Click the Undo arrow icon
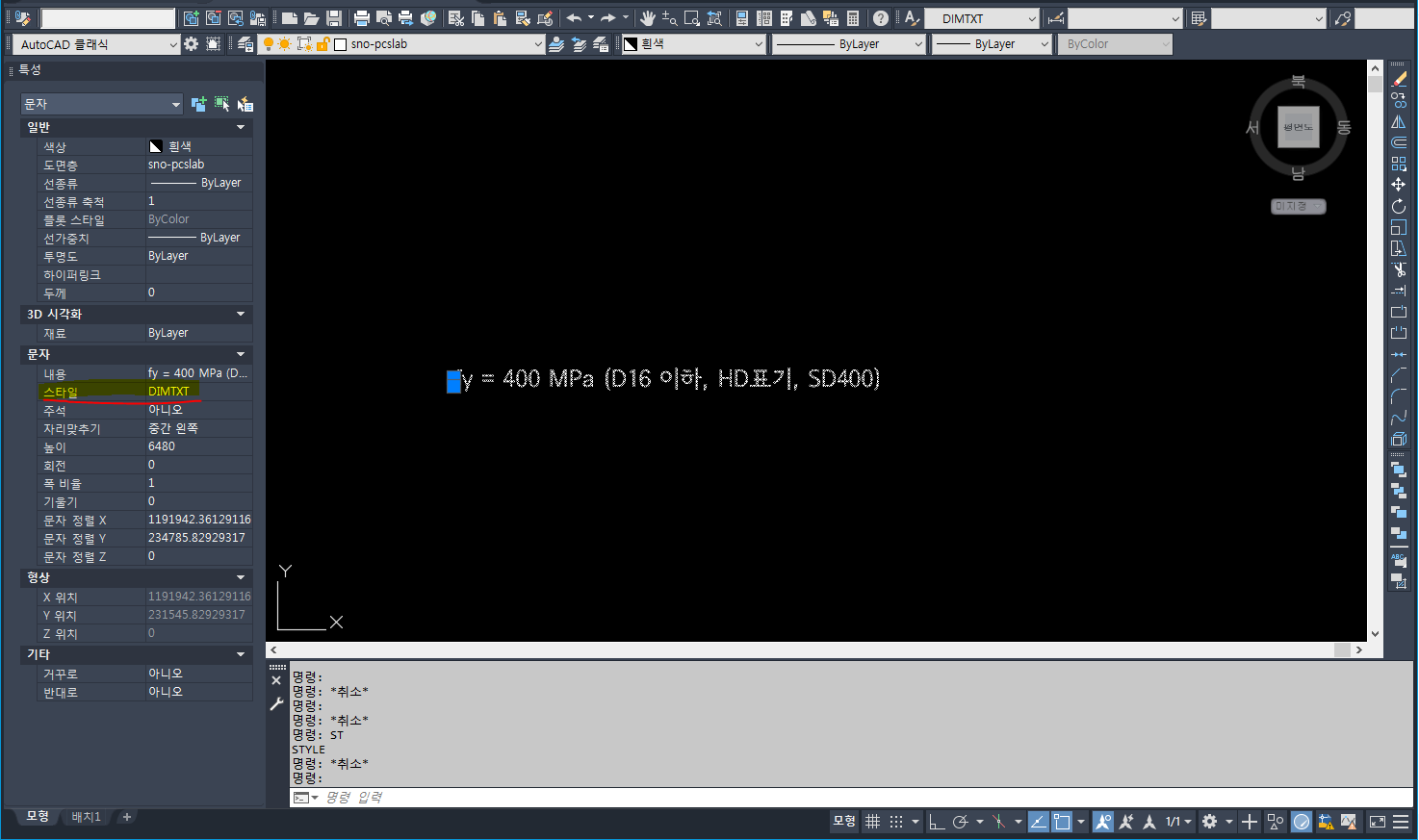Screen dimensions: 1419x840 coord(574,18)
